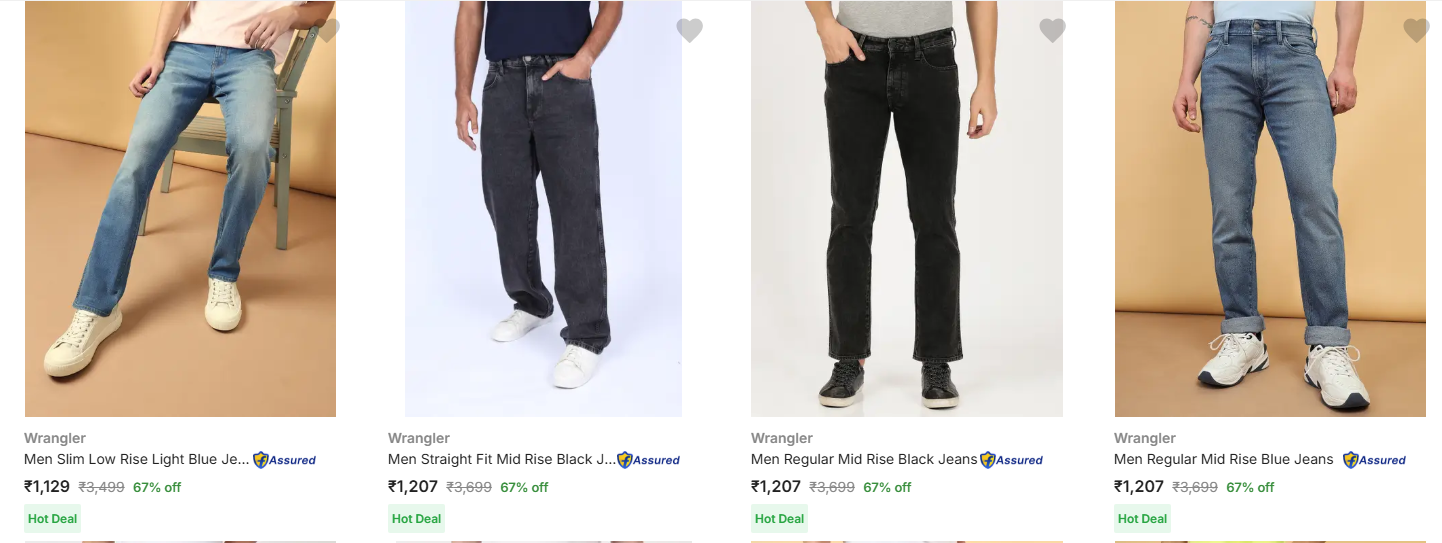Image resolution: width=1442 pixels, height=543 pixels.
Task: Click the ₹1,129 price of first product
Action: pyautogui.click(x=47, y=487)
